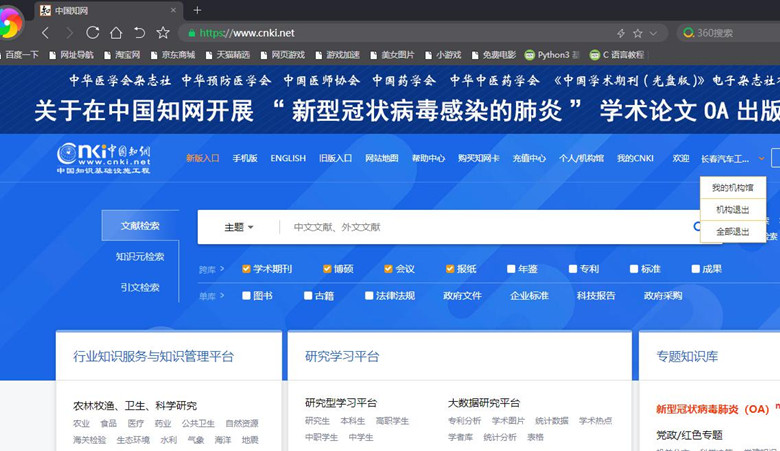Open the C 语言教程 bookmark
This screenshot has width=780, height=451.
(617, 55)
